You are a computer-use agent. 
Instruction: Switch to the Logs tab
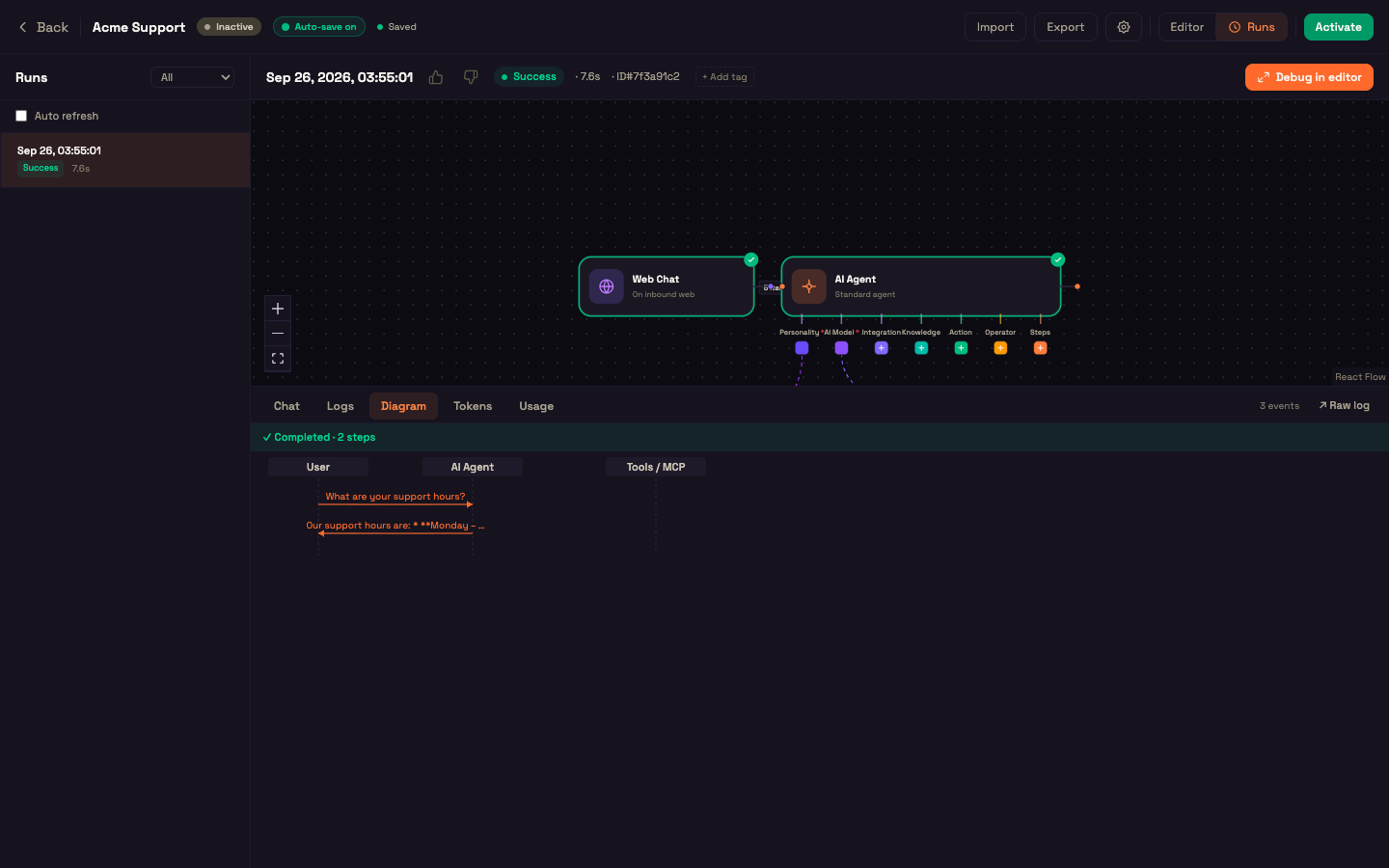point(340,406)
